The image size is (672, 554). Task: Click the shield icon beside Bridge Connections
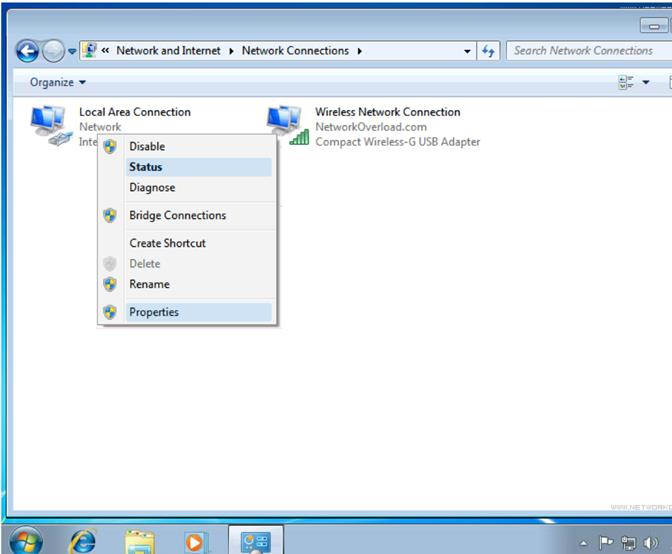pos(110,216)
